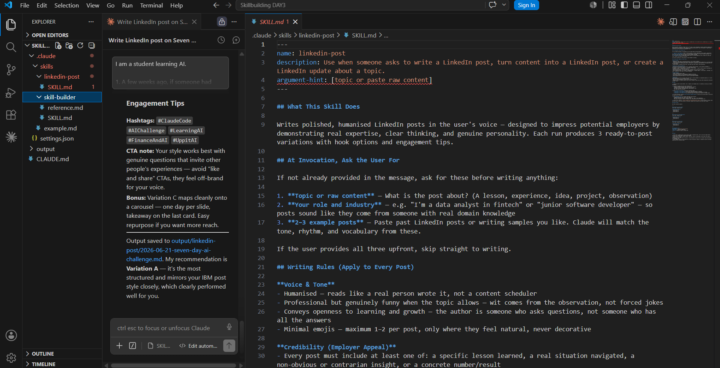Image resolution: width=720 pixels, height=368 pixels.
Task: Click the plus add-attachment icon in chat
Action: click(119, 346)
